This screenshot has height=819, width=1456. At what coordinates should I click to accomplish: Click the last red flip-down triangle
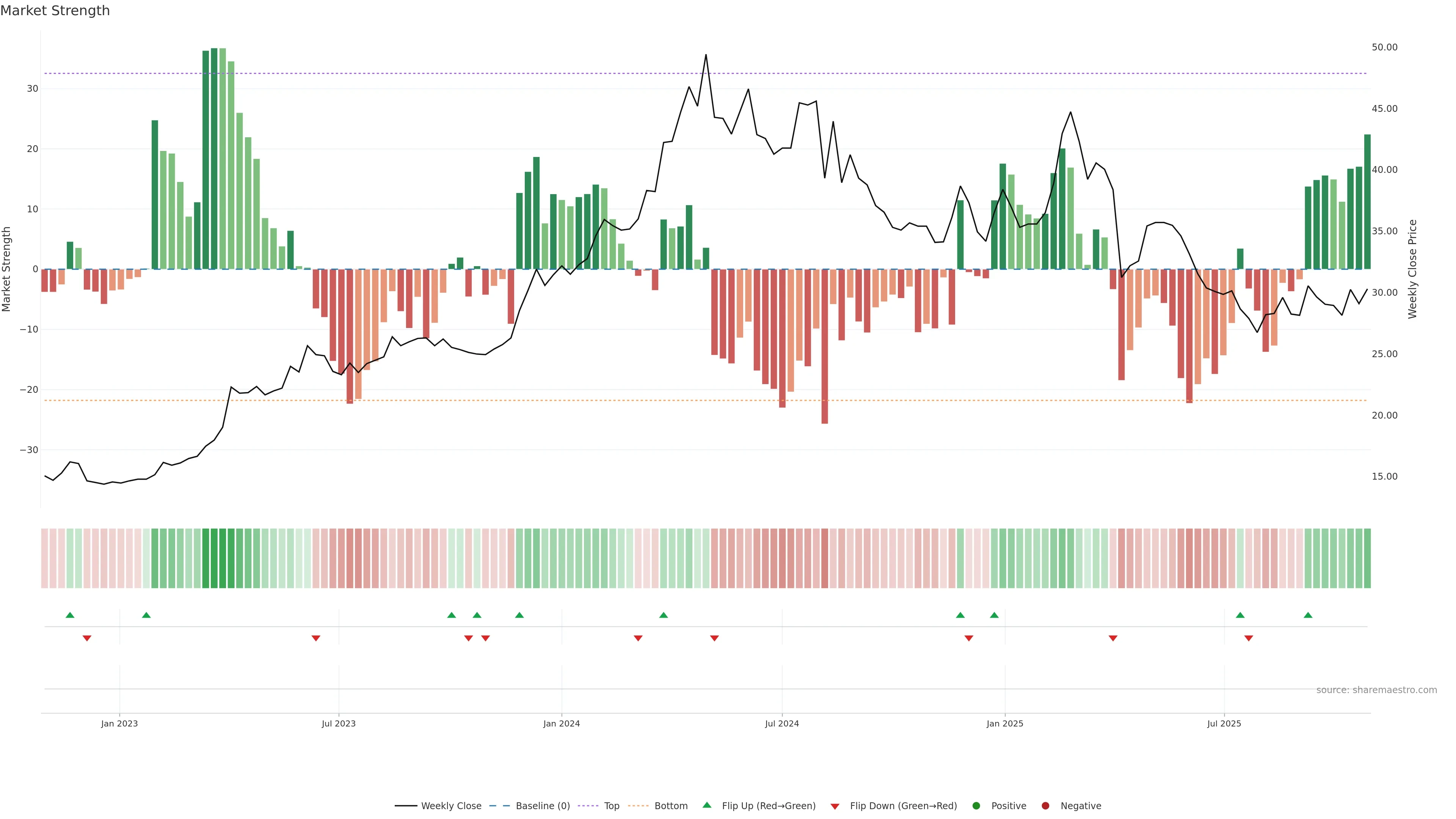pos(1249,638)
